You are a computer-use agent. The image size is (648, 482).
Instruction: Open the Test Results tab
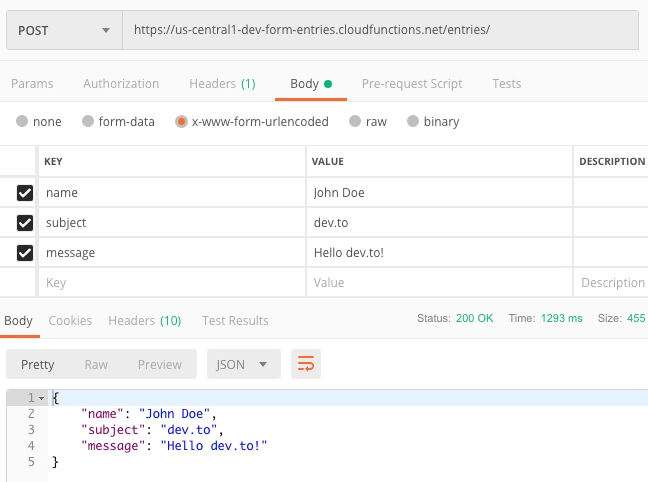tap(235, 321)
